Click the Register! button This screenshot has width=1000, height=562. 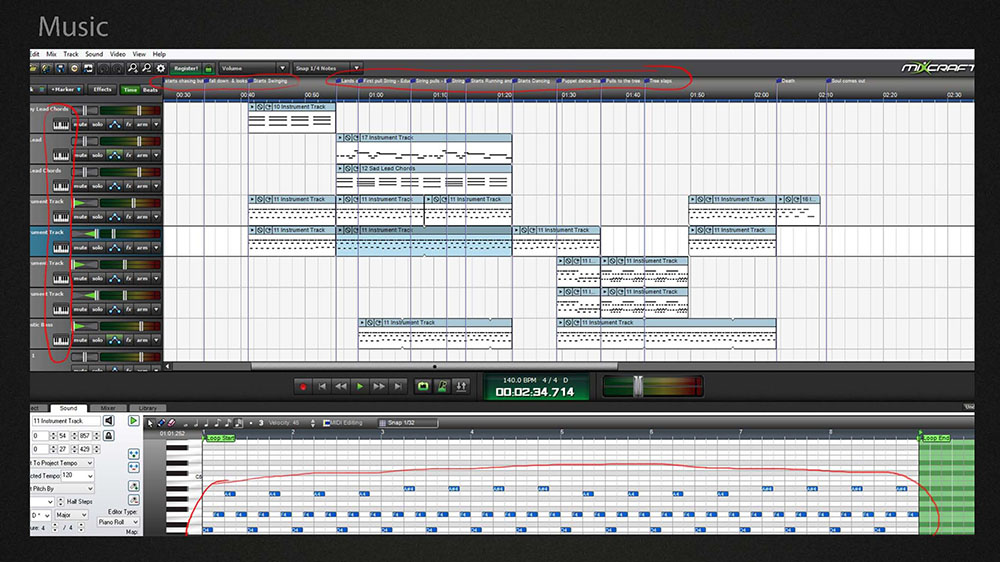(186, 68)
